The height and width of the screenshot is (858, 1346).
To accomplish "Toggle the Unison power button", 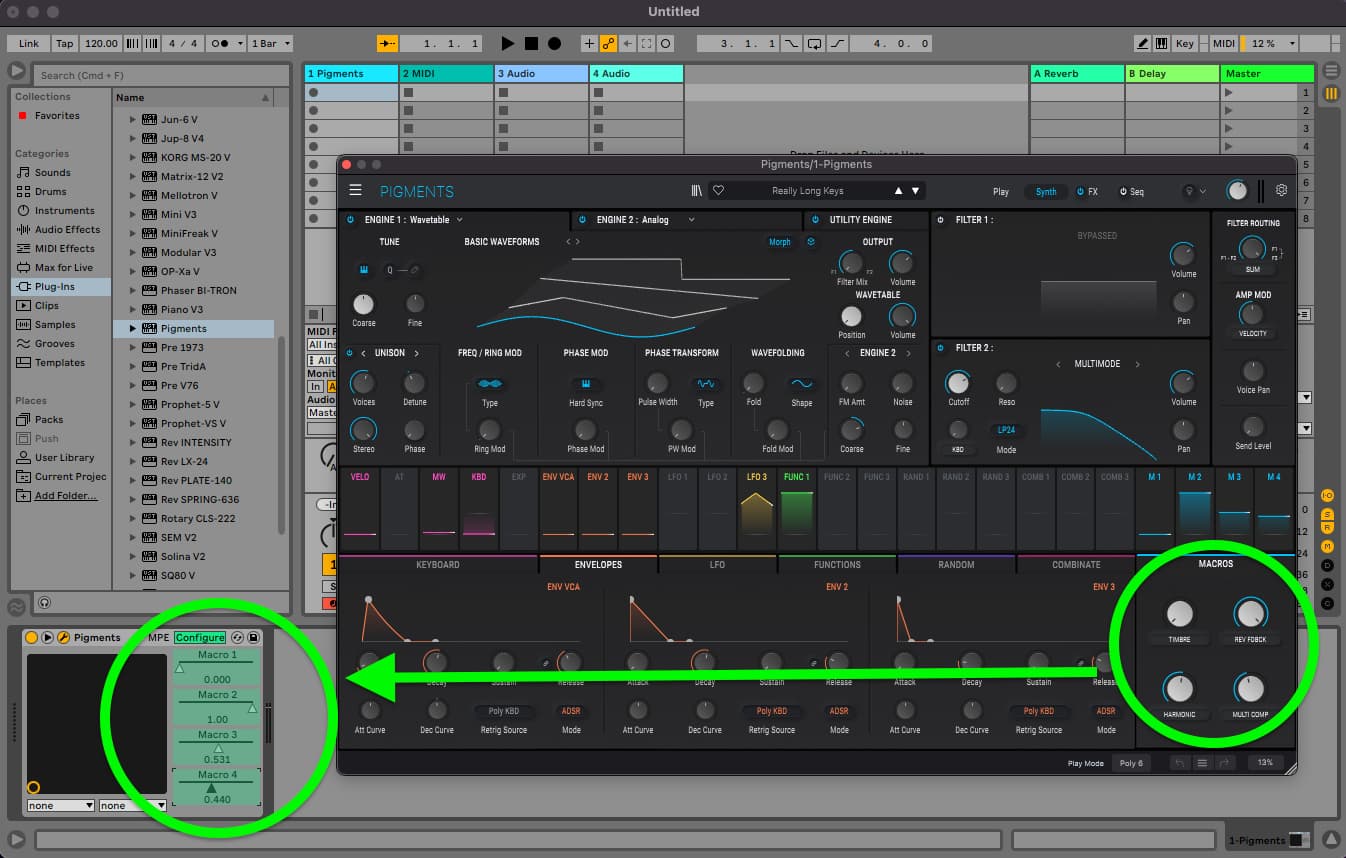I will tap(350, 353).
